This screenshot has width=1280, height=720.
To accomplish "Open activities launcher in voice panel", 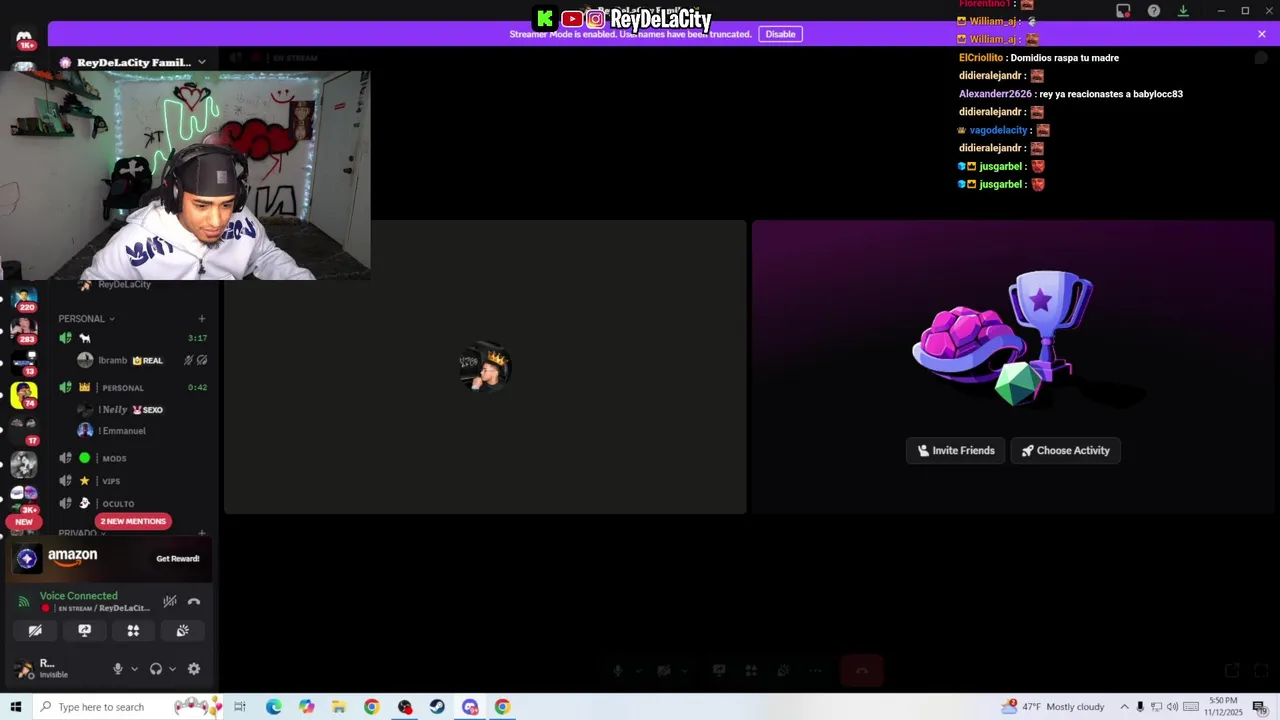I will (x=133, y=630).
